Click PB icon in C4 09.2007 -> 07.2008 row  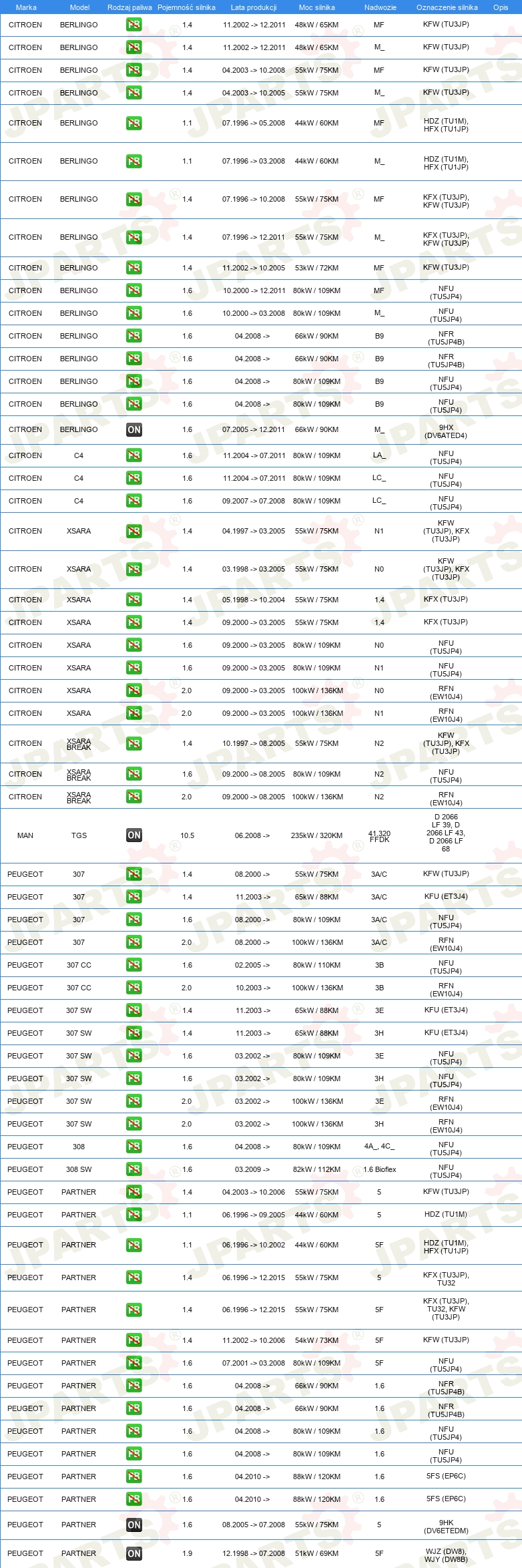pyautogui.click(x=134, y=501)
